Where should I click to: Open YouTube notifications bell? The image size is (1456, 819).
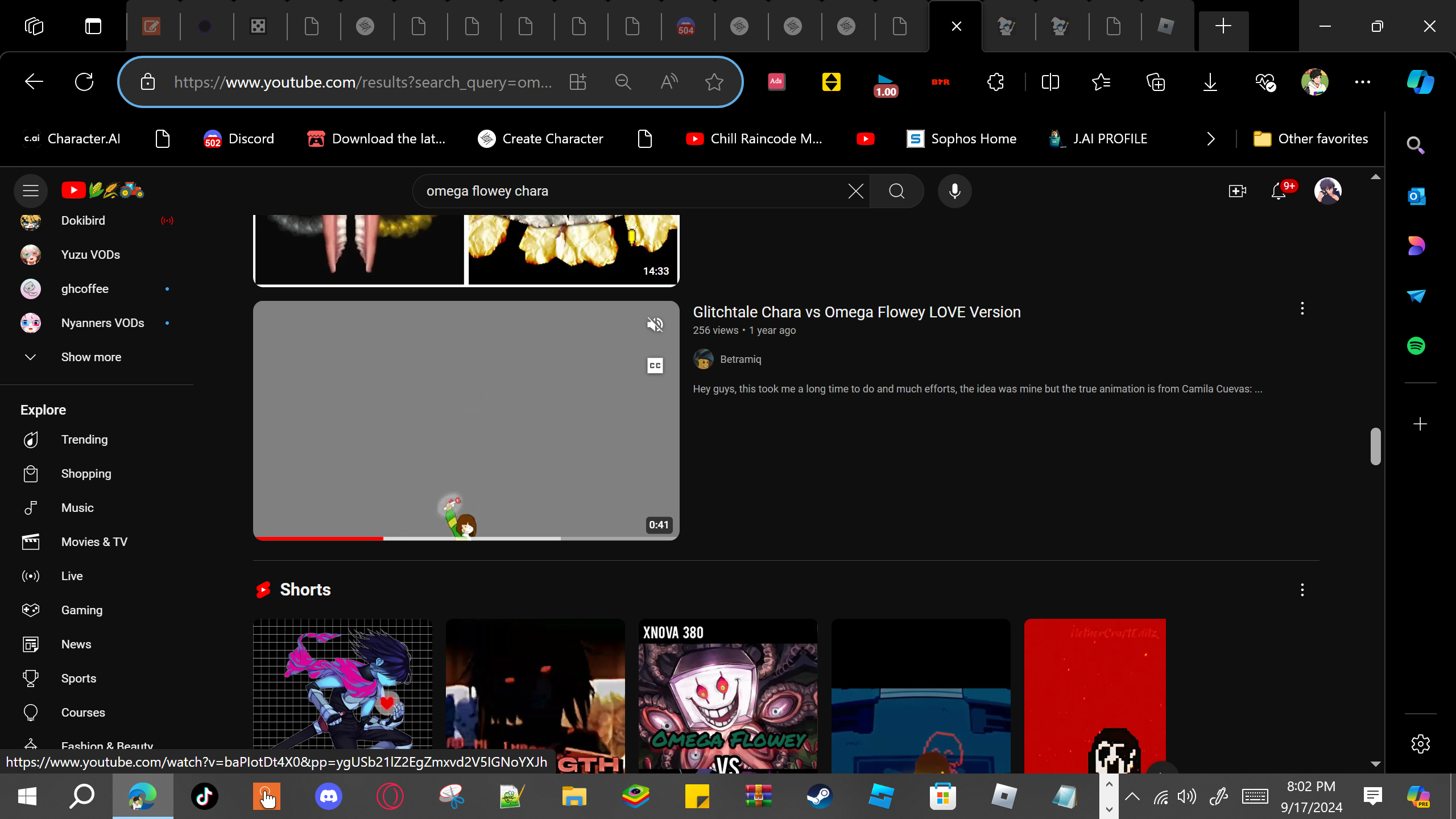[x=1279, y=191]
